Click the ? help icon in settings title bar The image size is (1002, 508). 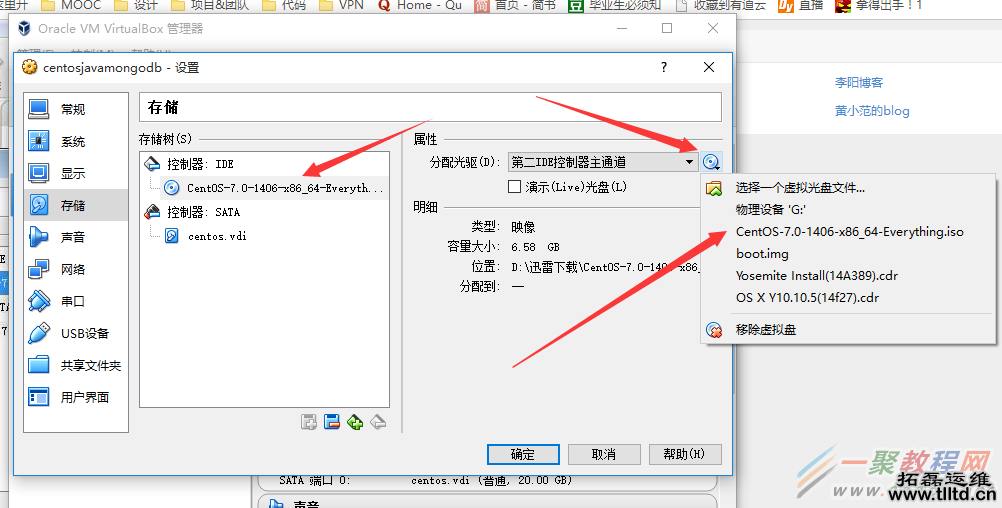coord(664,67)
